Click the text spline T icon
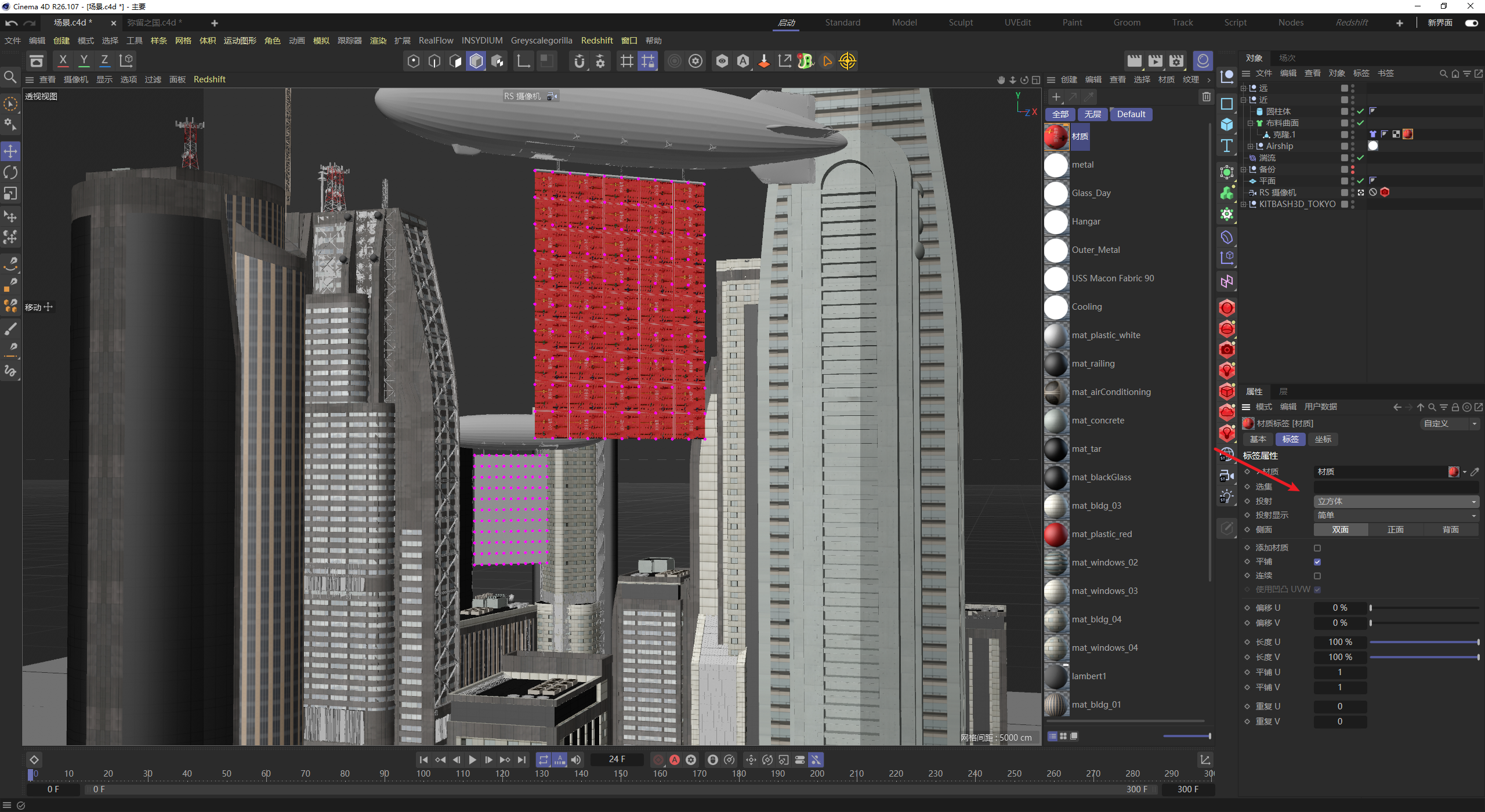The height and width of the screenshot is (812, 1485). 1227,146
